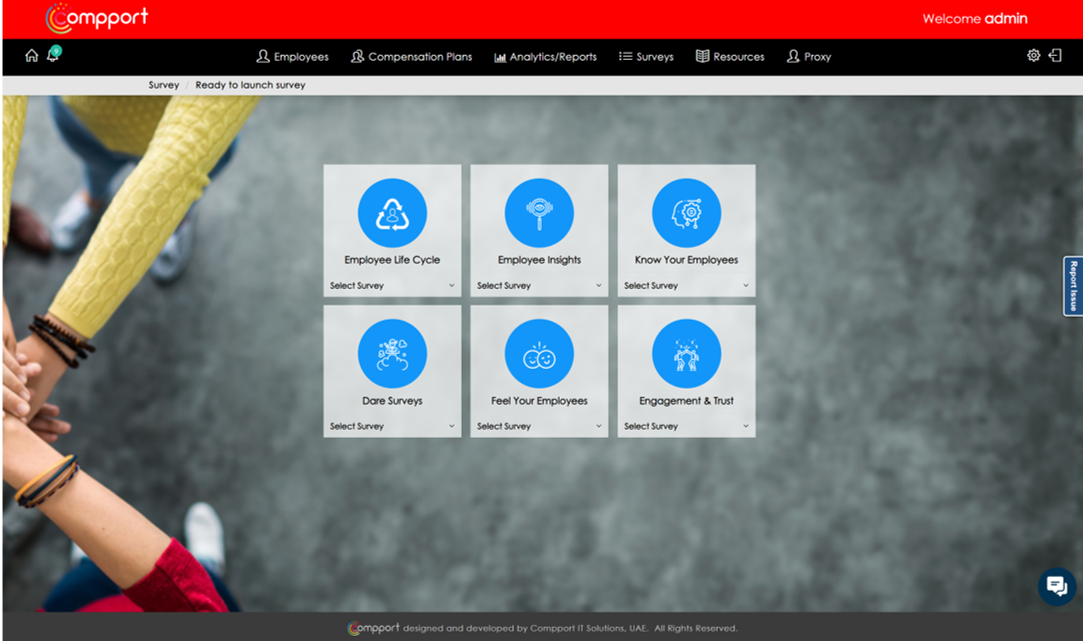1083x641 pixels.
Task: Open the notifications bell
Action: click(x=53, y=54)
